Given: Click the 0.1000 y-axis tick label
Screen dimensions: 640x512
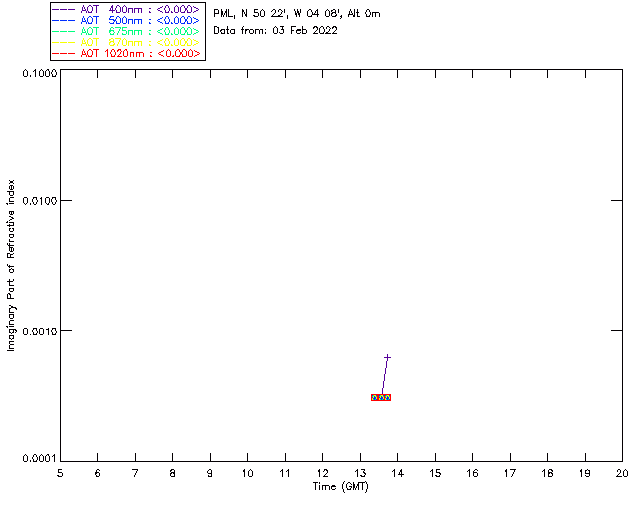Looking at the screenshot, I should click(40, 73).
